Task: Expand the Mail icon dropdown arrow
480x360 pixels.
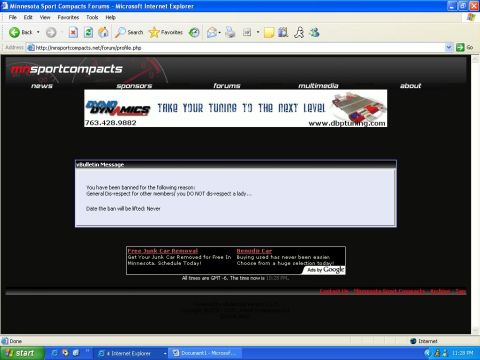Action: point(220,32)
